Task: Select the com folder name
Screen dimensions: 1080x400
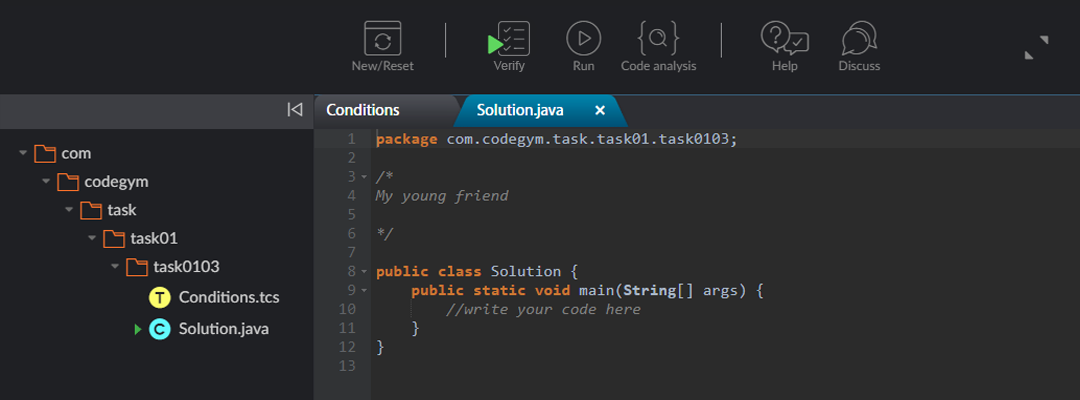Action: click(x=76, y=154)
